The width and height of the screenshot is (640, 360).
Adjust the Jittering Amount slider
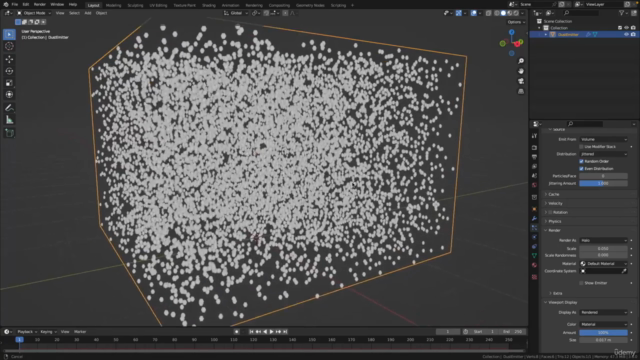604,183
